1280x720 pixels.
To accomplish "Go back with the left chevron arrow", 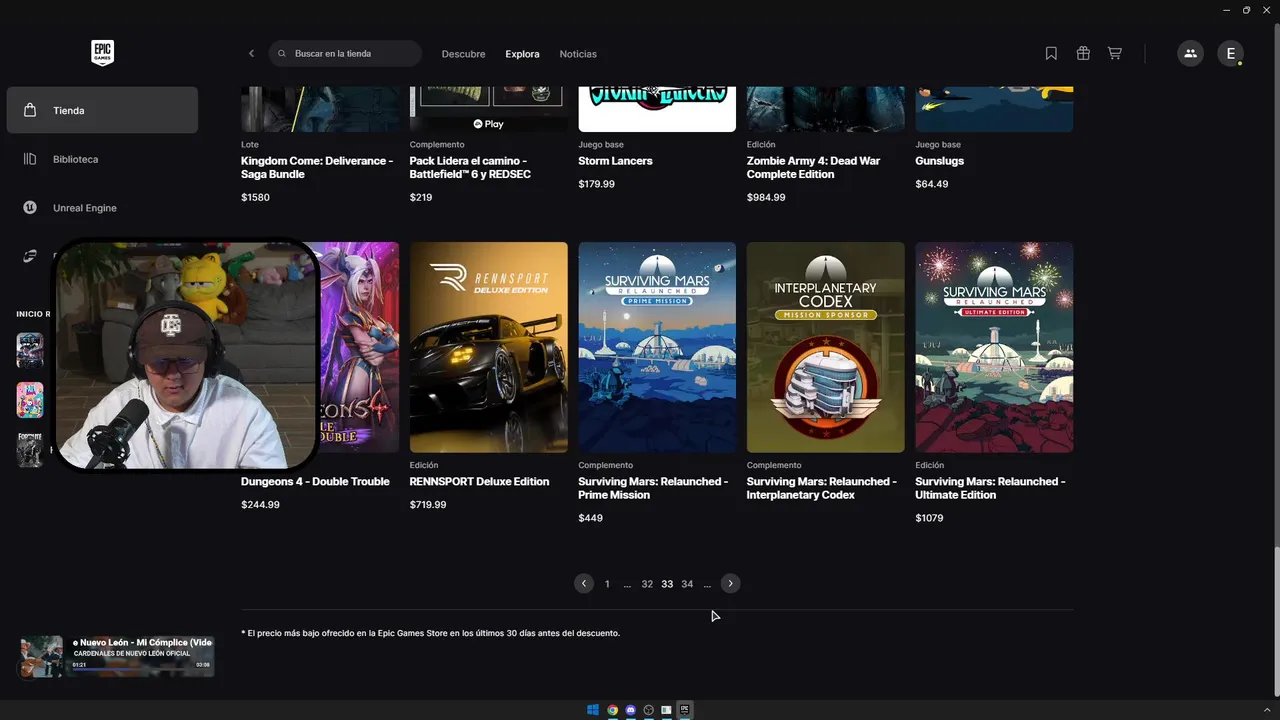I will (251, 54).
